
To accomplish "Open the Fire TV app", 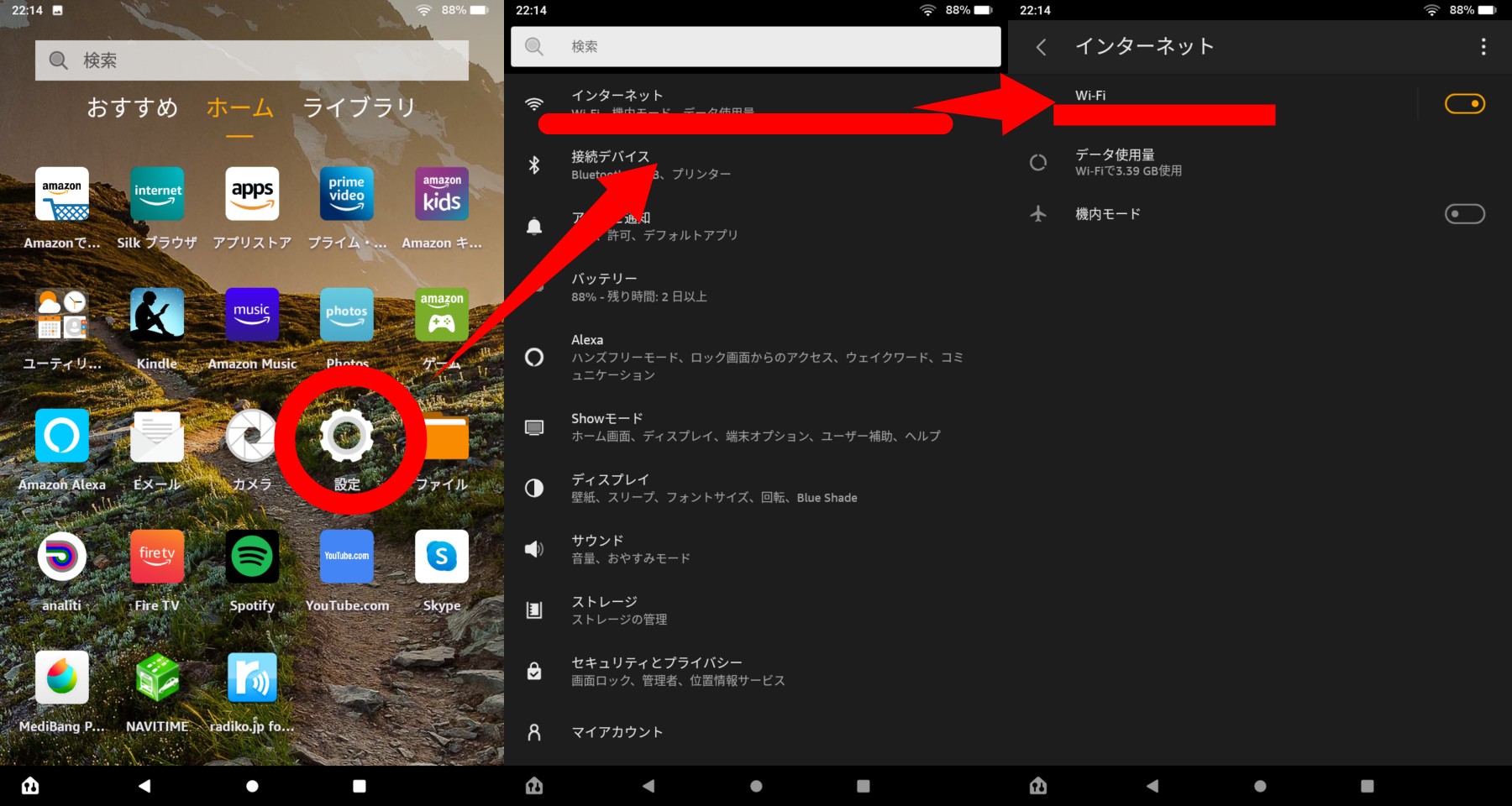I will (157, 557).
